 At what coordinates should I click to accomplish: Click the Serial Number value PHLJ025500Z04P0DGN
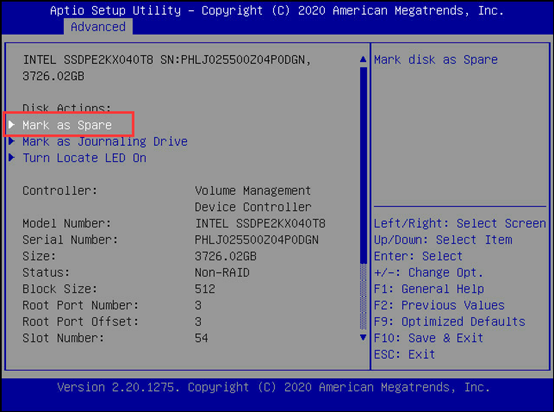[x=257, y=240]
